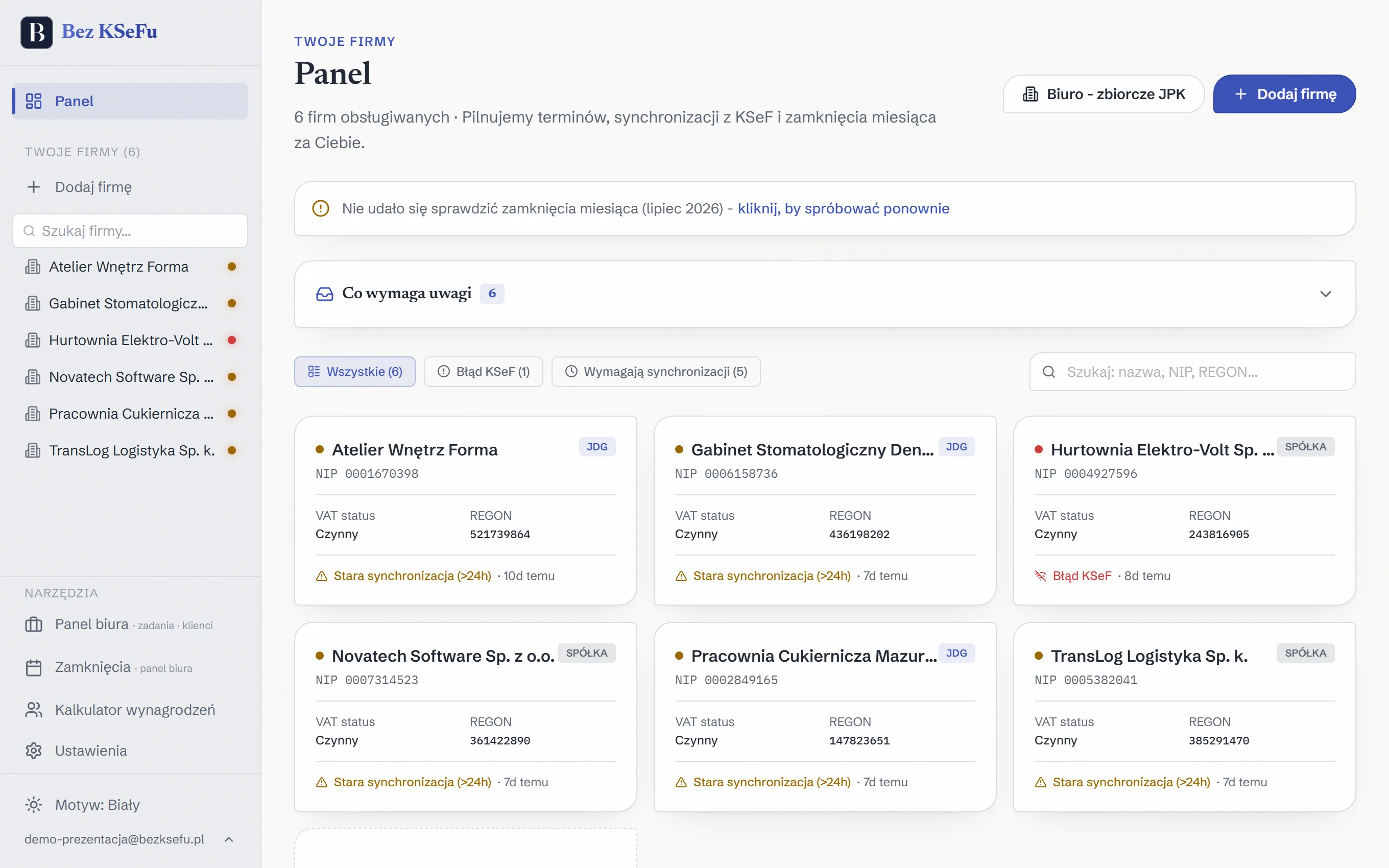Click building icon next to Atelier Wnętrz Forma in sidebar

click(33, 267)
